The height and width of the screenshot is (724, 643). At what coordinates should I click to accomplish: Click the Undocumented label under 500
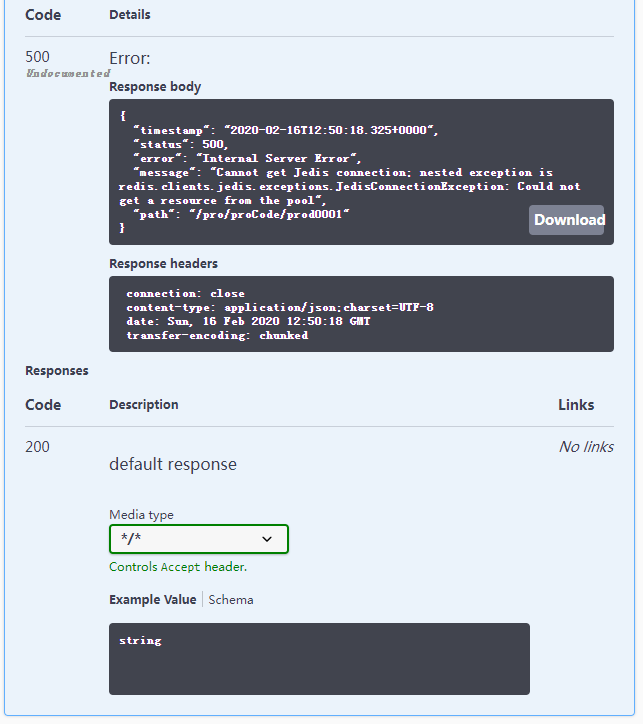pos(68,73)
